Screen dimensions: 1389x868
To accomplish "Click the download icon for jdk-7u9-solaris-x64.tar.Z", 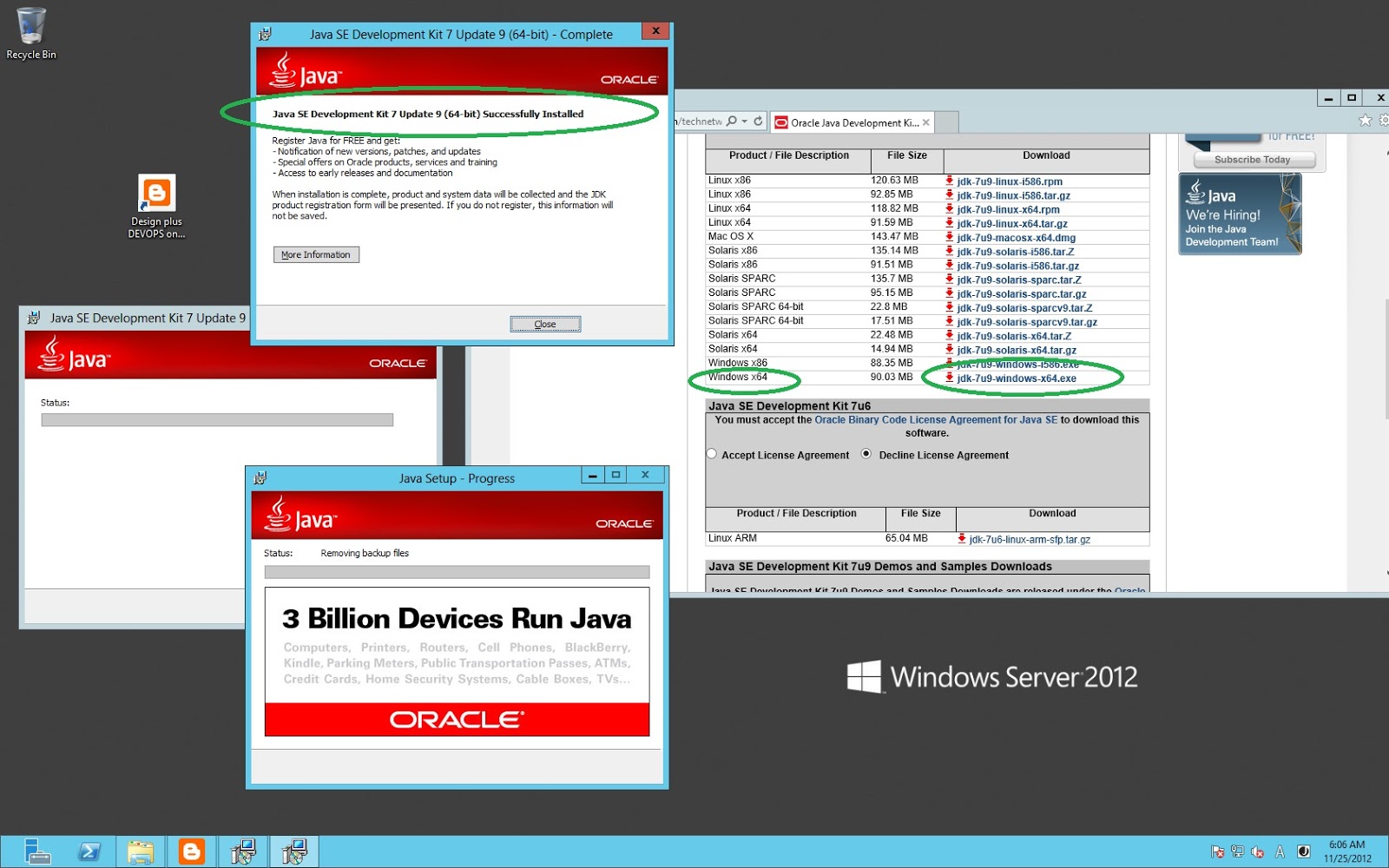I will pos(950,335).
